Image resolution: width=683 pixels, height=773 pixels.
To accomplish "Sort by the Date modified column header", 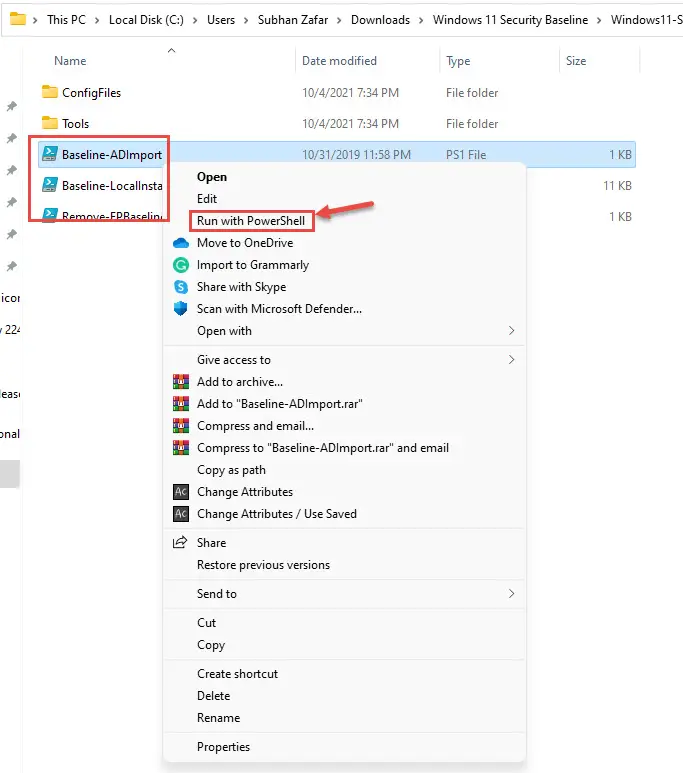I will (x=339, y=61).
